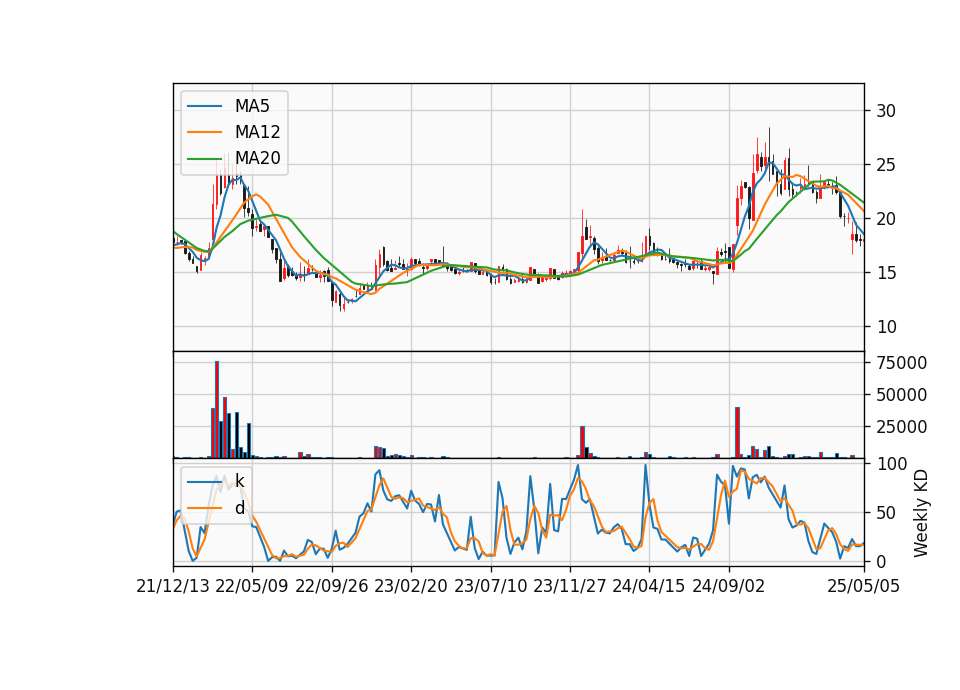This screenshot has height=690, width=960.
Task: Click the date label 25/05/05
Action: pyautogui.click(x=864, y=586)
